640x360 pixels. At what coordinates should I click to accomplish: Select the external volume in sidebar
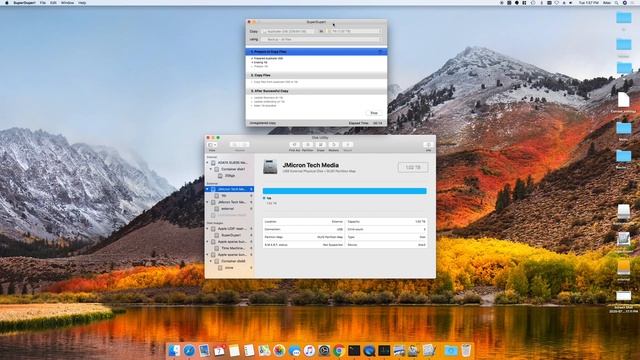[229, 209]
